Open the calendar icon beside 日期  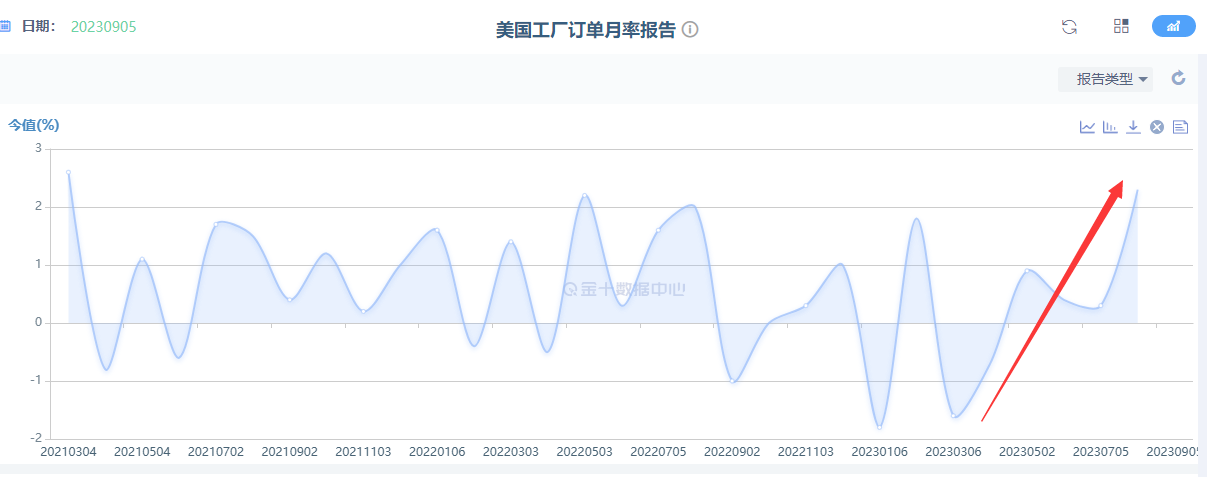pos(5,26)
